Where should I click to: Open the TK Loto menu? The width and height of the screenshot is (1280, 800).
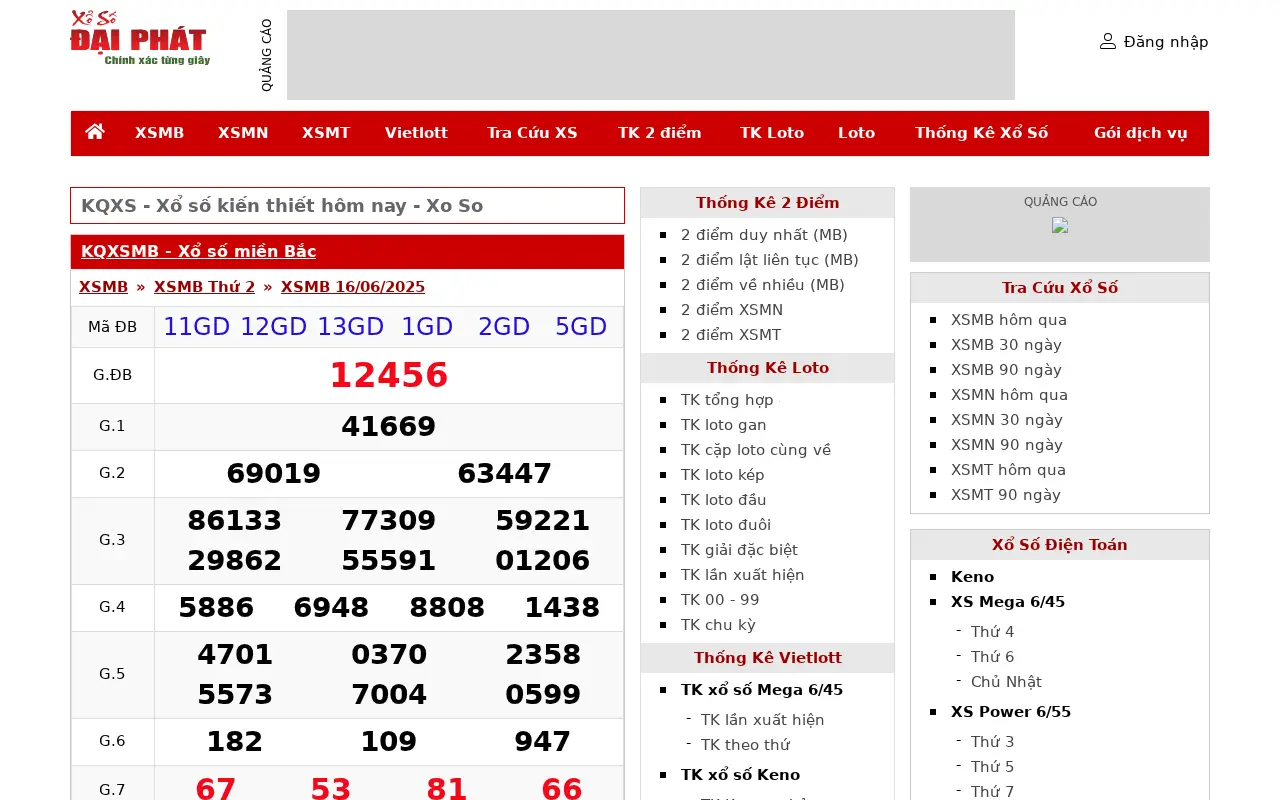tap(772, 133)
